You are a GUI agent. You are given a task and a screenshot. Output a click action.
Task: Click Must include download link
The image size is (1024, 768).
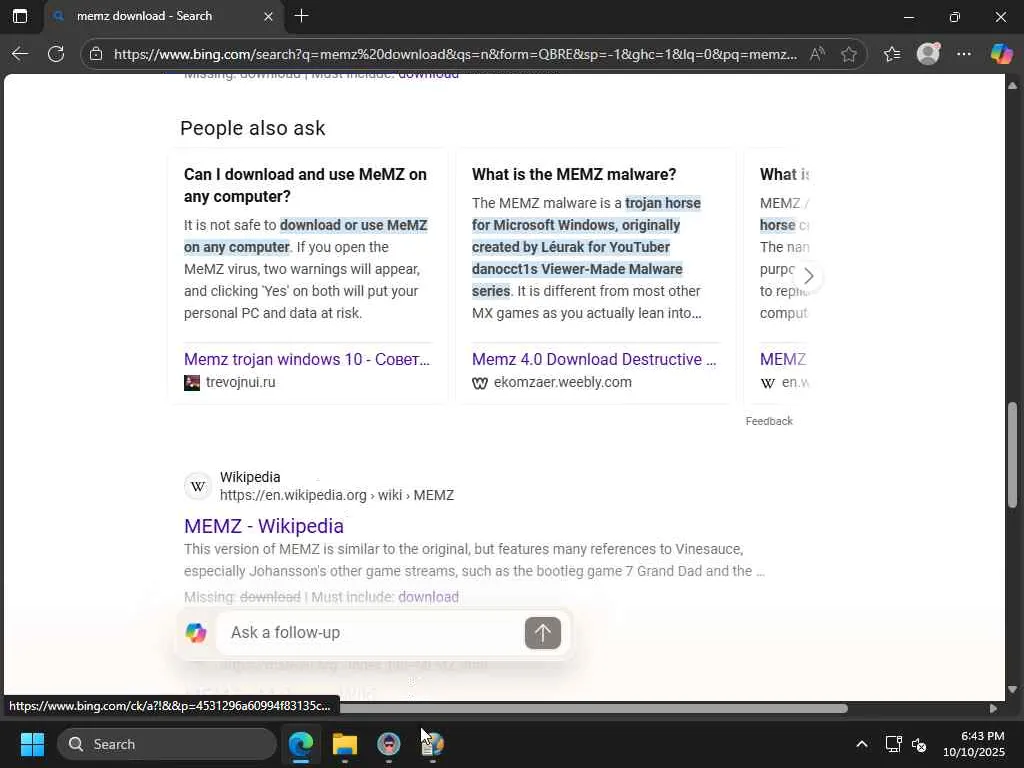click(428, 597)
